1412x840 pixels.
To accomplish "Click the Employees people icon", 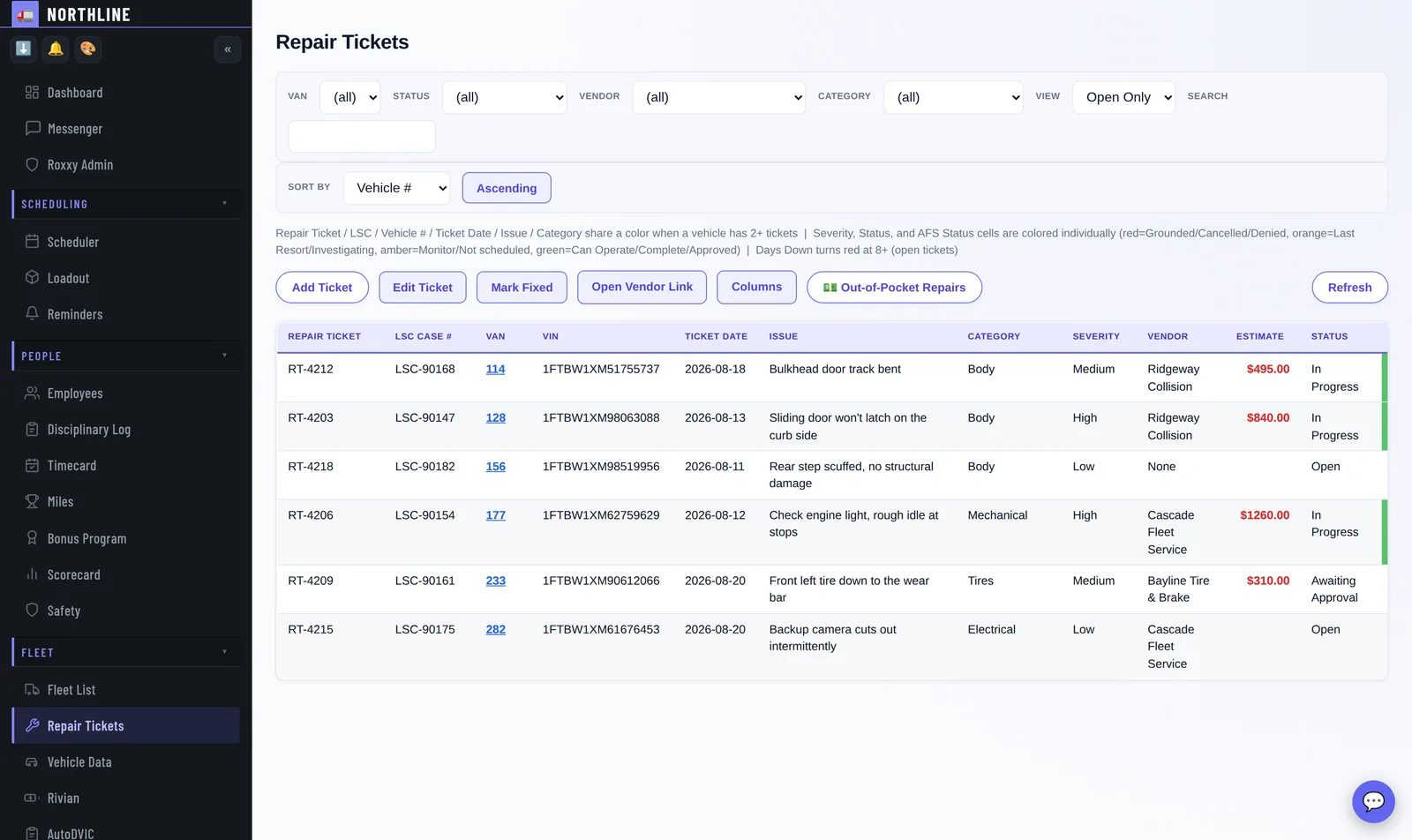I will point(33,394).
